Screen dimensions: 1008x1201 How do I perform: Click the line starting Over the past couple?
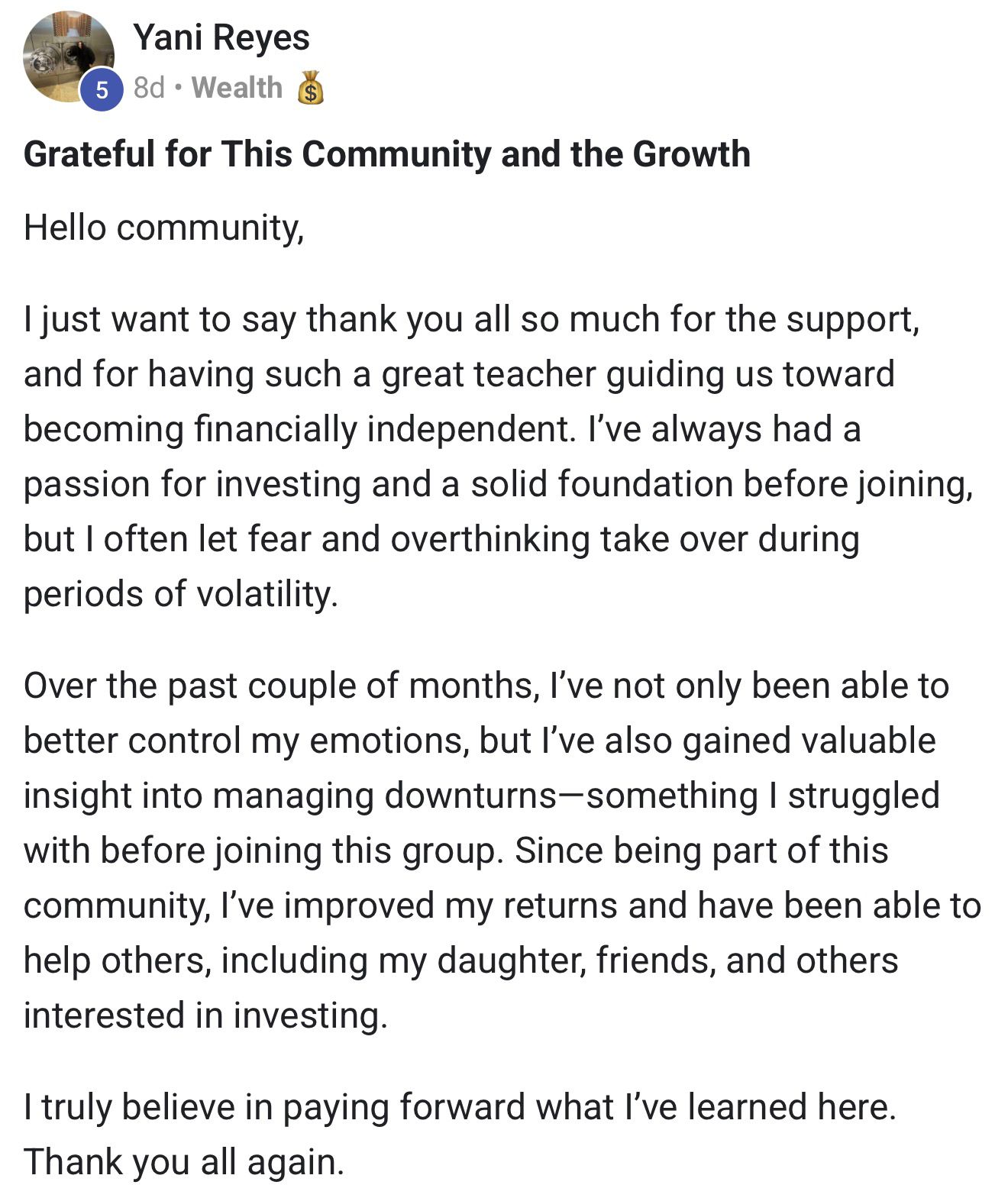coord(486,686)
